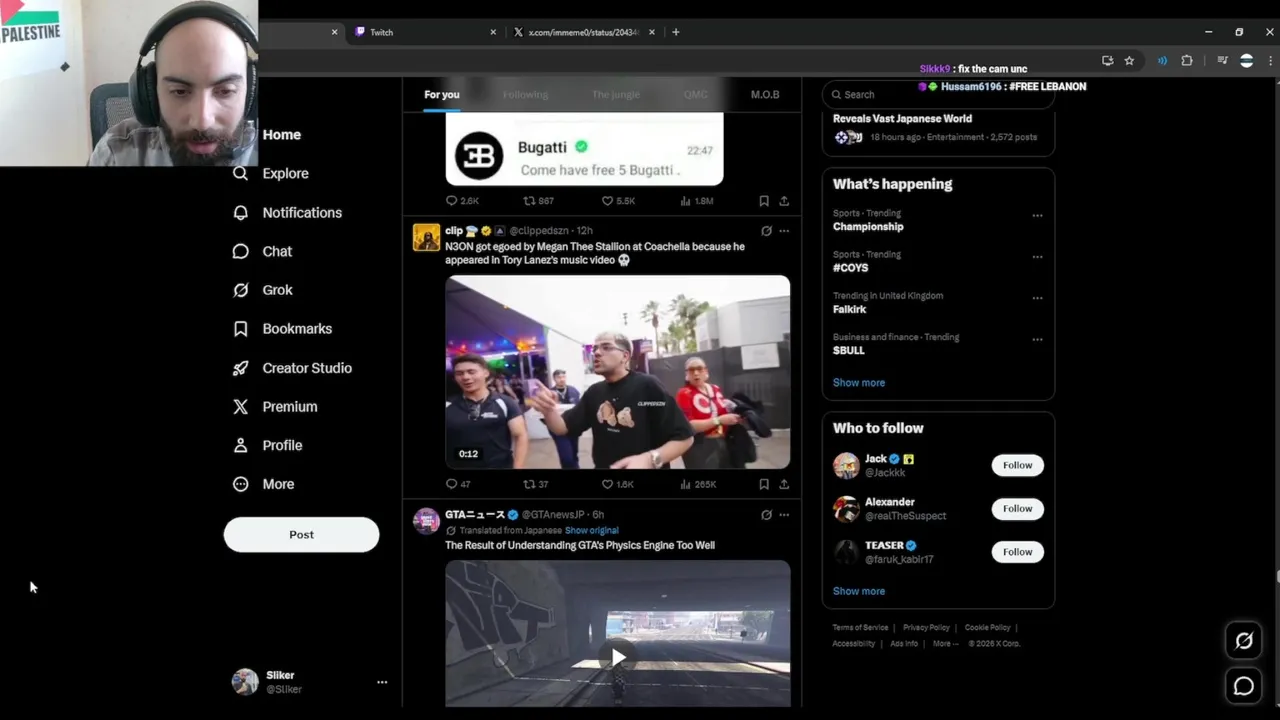Reply to the clip N3ON post
Viewport: 1280px width, 720px height.
point(458,484)
